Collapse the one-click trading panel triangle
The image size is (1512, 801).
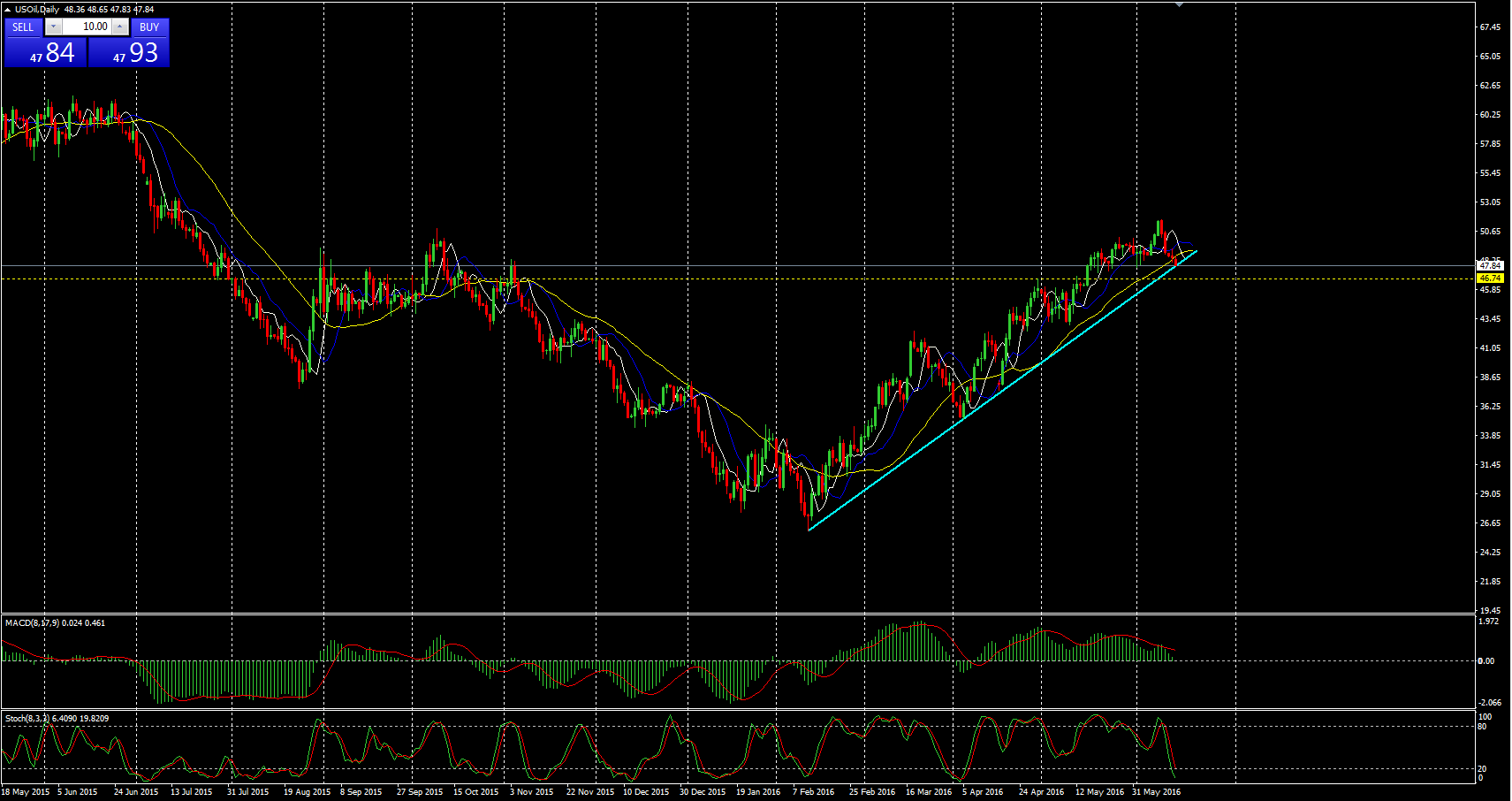click(x=8, y=9)
